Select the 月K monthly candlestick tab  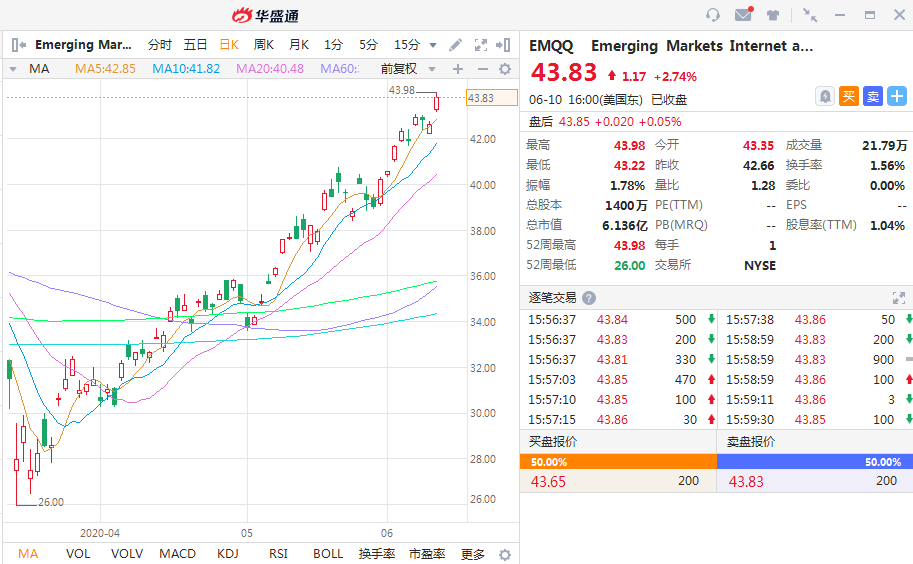click(x=299, y=45)
